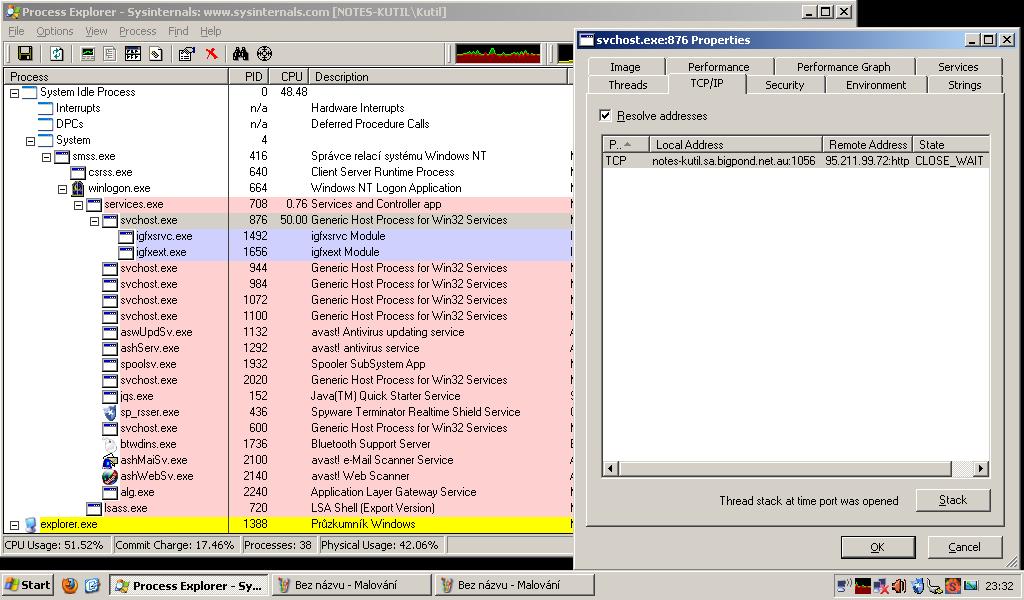This screenshot has width=1024, height=600.
Task: Uncheck the Resolve addresses checkbox
Action: point(605,116)
